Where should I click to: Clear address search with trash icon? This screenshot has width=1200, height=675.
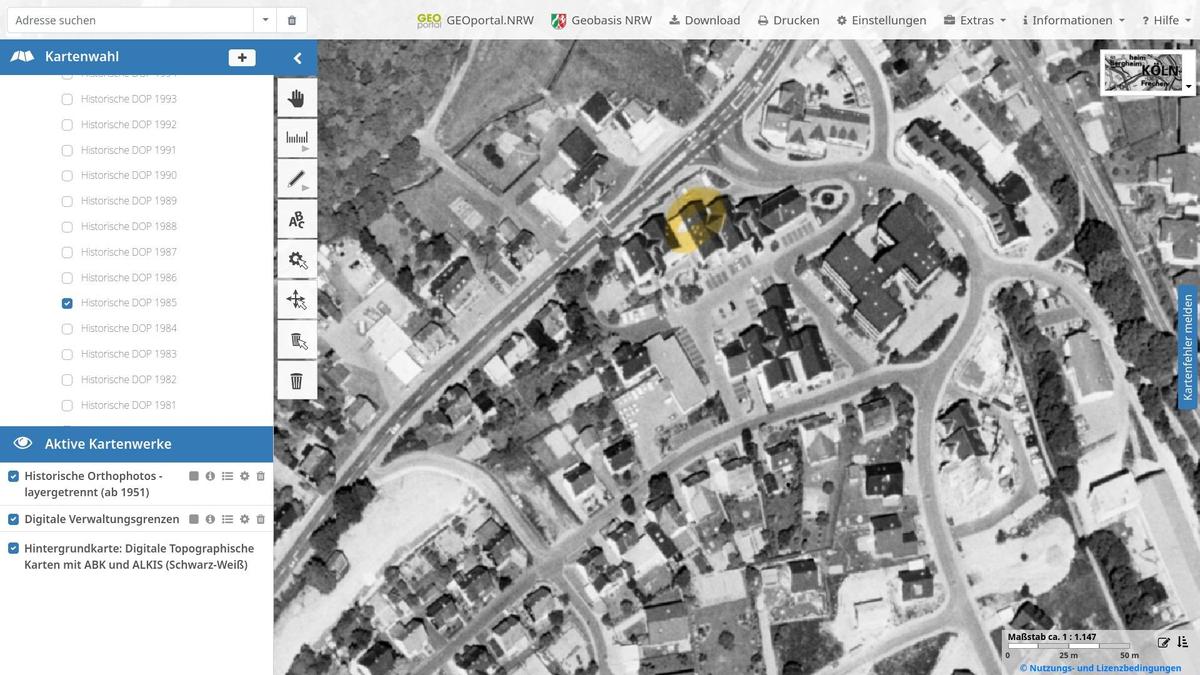click(x=292, y=20)
